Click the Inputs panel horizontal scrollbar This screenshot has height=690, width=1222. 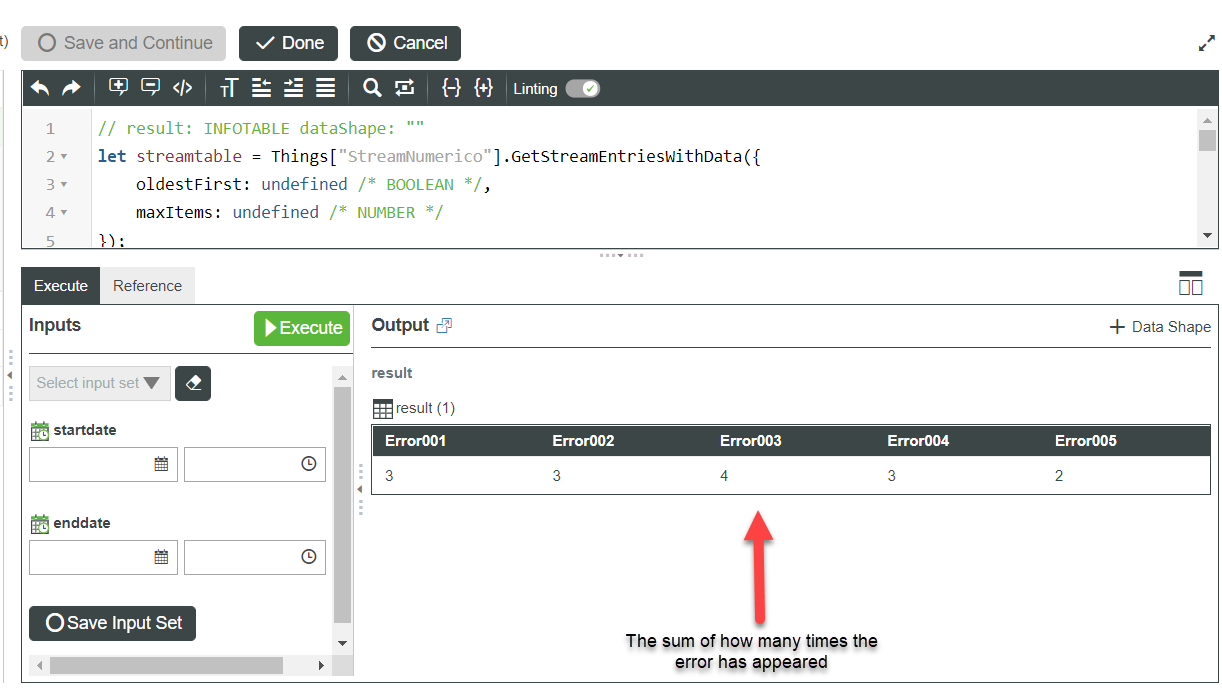(x=166, y=665)
